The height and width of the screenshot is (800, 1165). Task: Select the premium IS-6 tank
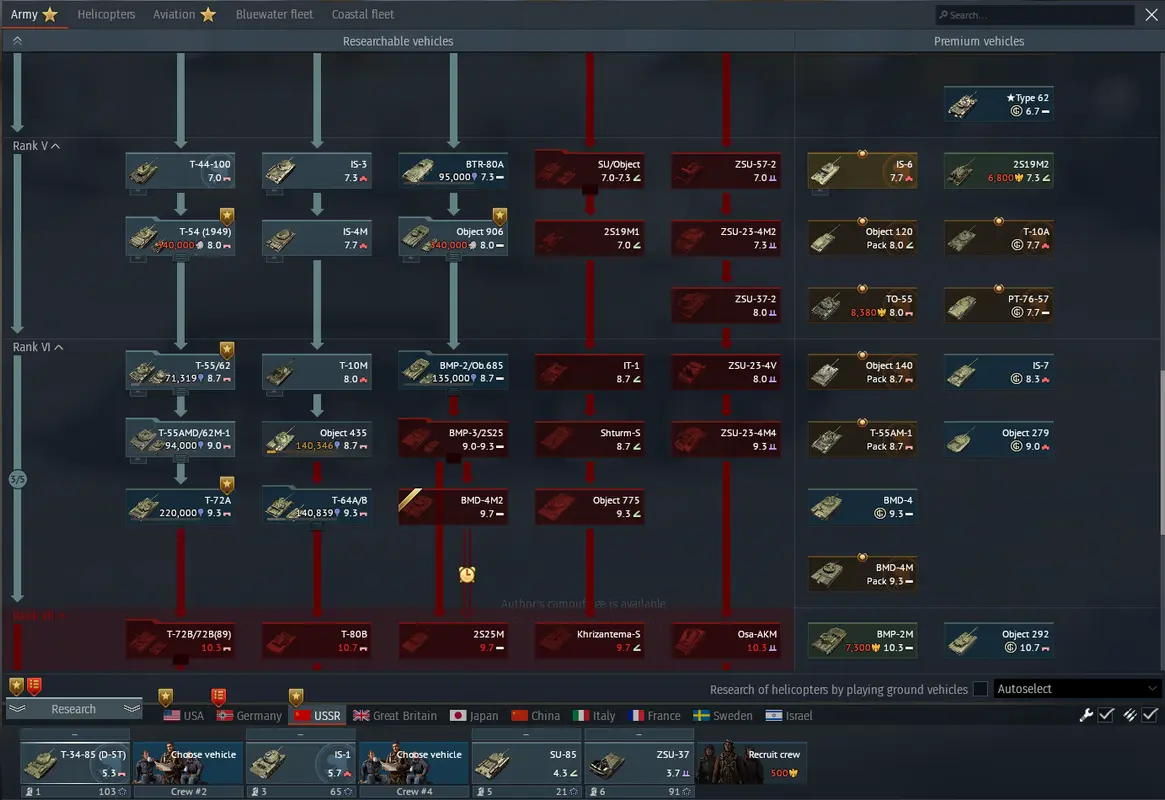pyautogui.click(x=862, y=171)
